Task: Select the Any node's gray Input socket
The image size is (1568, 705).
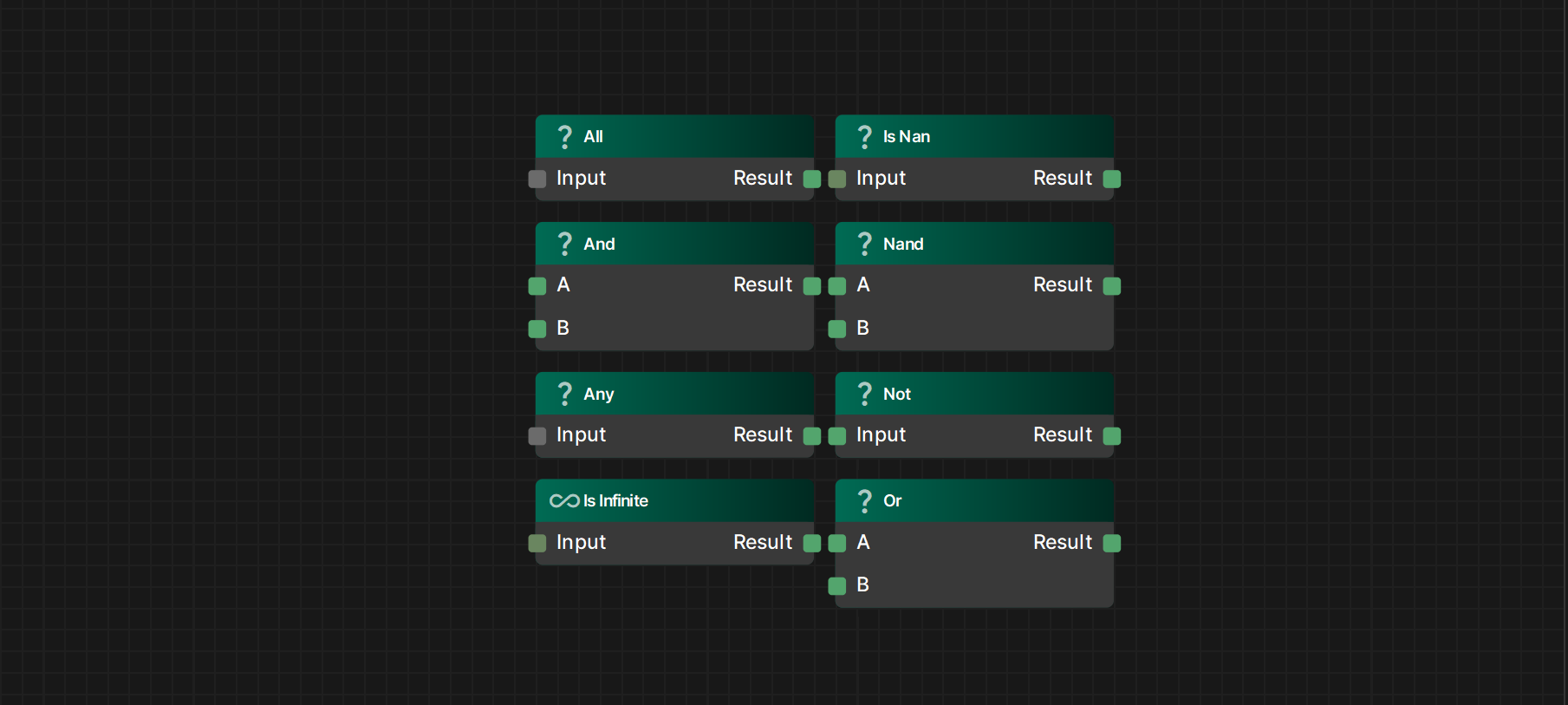Action: coord(537,436)
